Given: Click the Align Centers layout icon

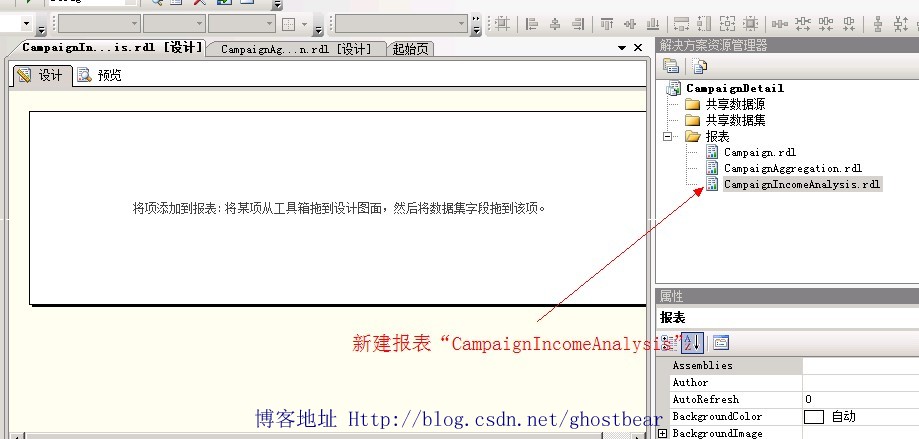Looking at the screenshot, I should tap(555, 24).
